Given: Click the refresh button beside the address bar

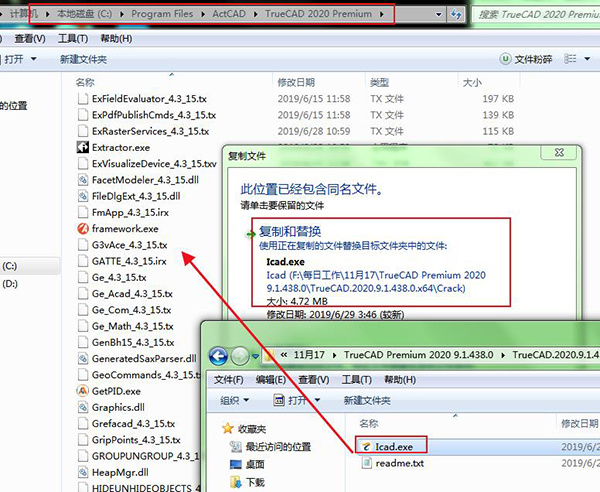Looking at the screenshot, I should click(x=456, y=15).
